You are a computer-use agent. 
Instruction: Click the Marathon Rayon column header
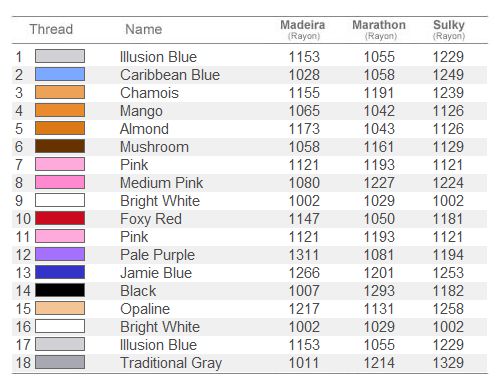[x=379, y=29]
